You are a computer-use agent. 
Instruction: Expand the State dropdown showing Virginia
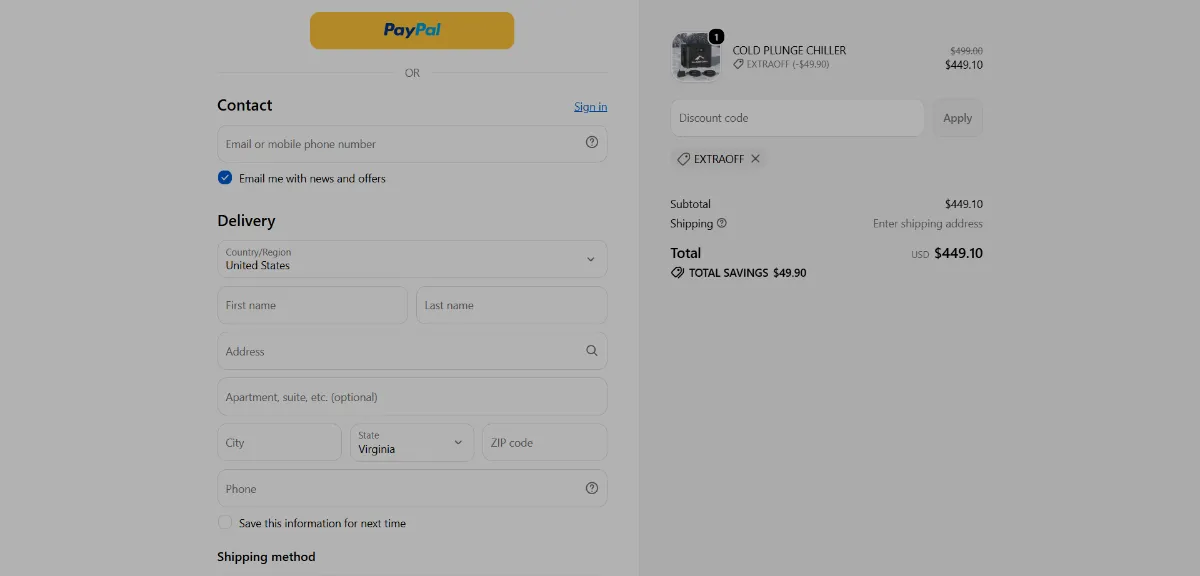(x=412, y=442)
